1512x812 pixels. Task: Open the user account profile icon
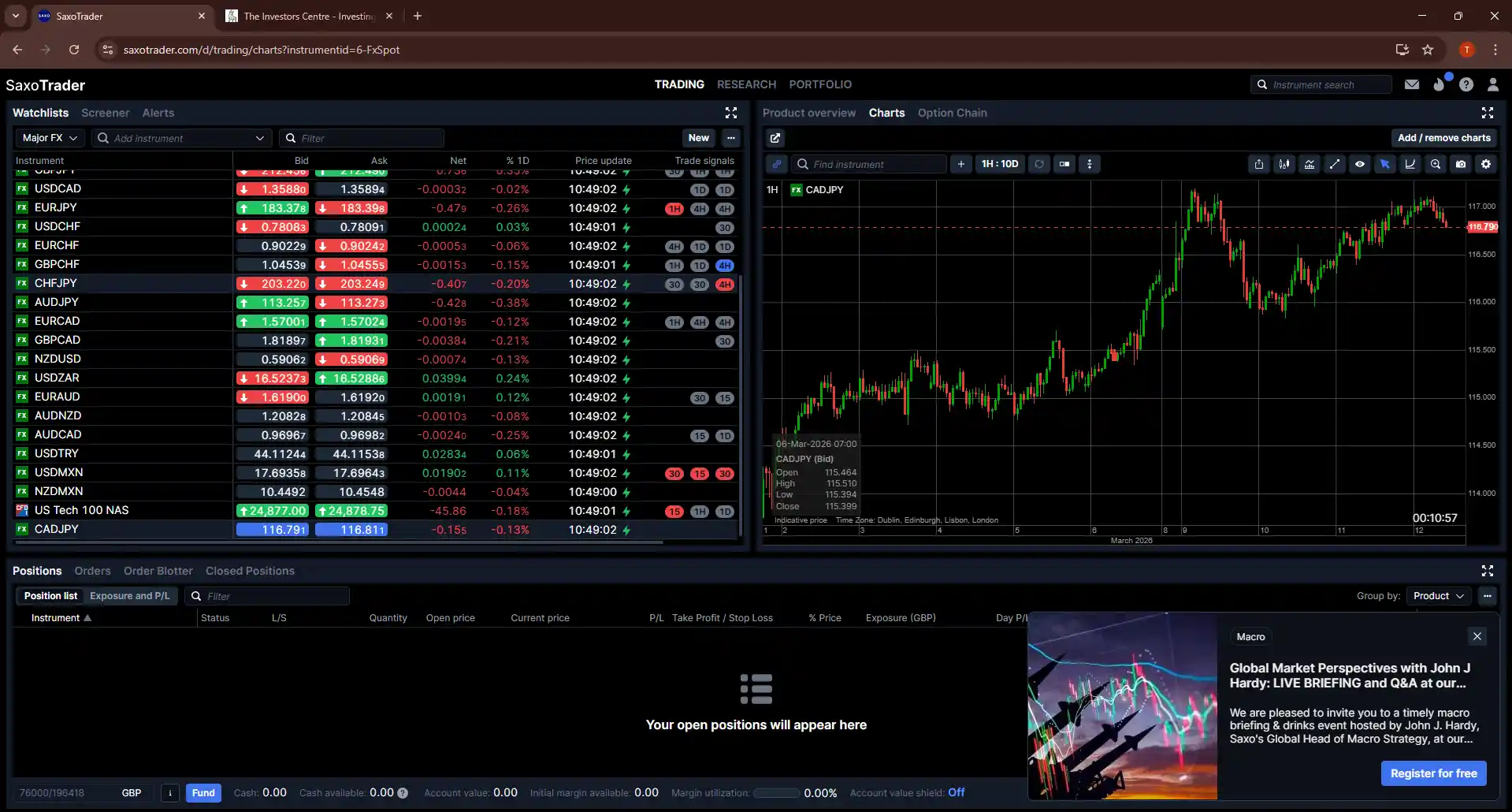pyautogui.click(x=1493, y=84)
